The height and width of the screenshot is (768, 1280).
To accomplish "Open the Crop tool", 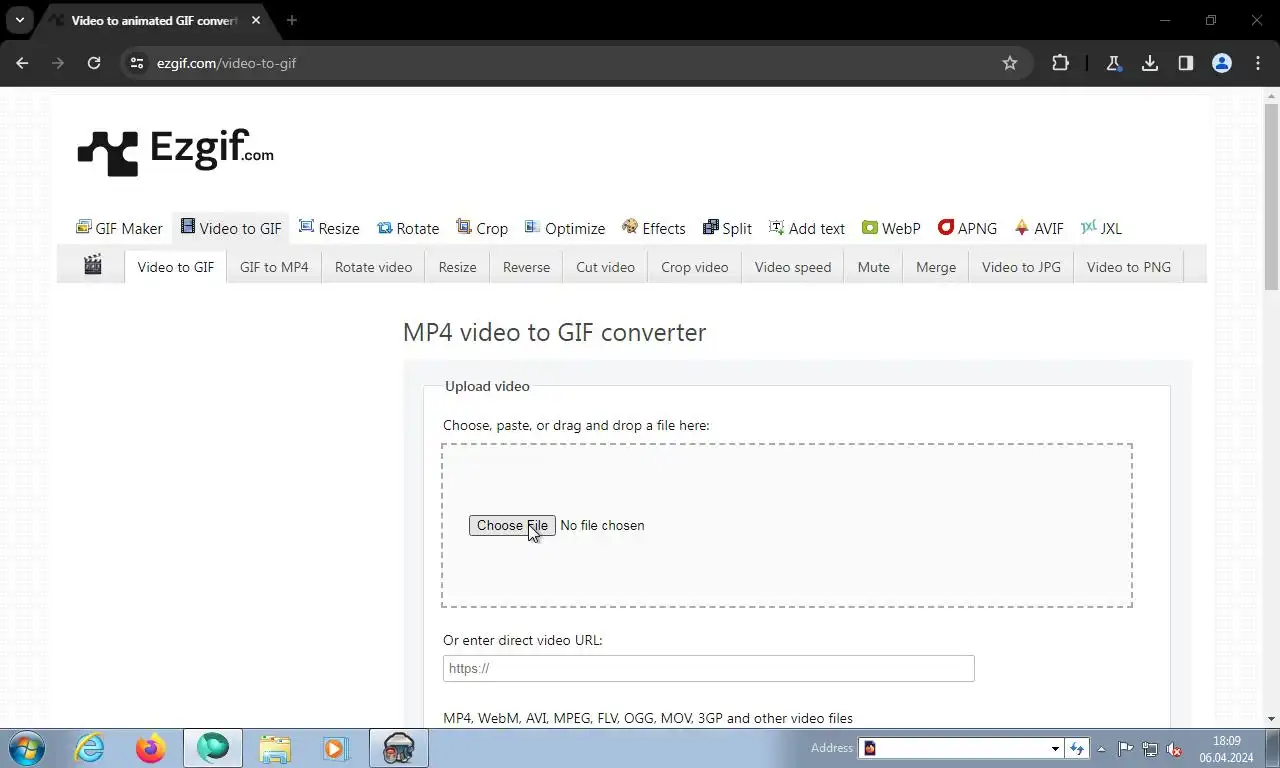I will coord(482,228).
